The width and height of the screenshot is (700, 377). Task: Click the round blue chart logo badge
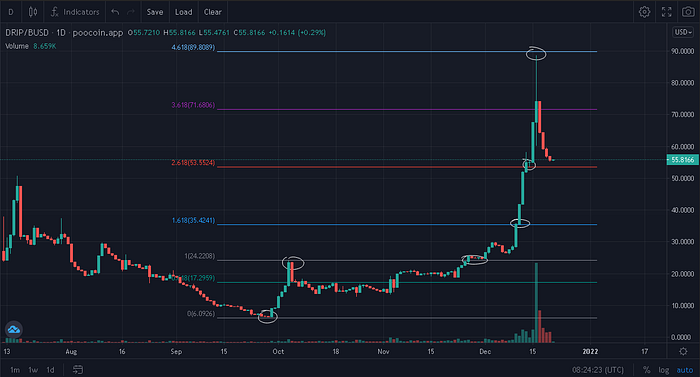tap(14, 330)
